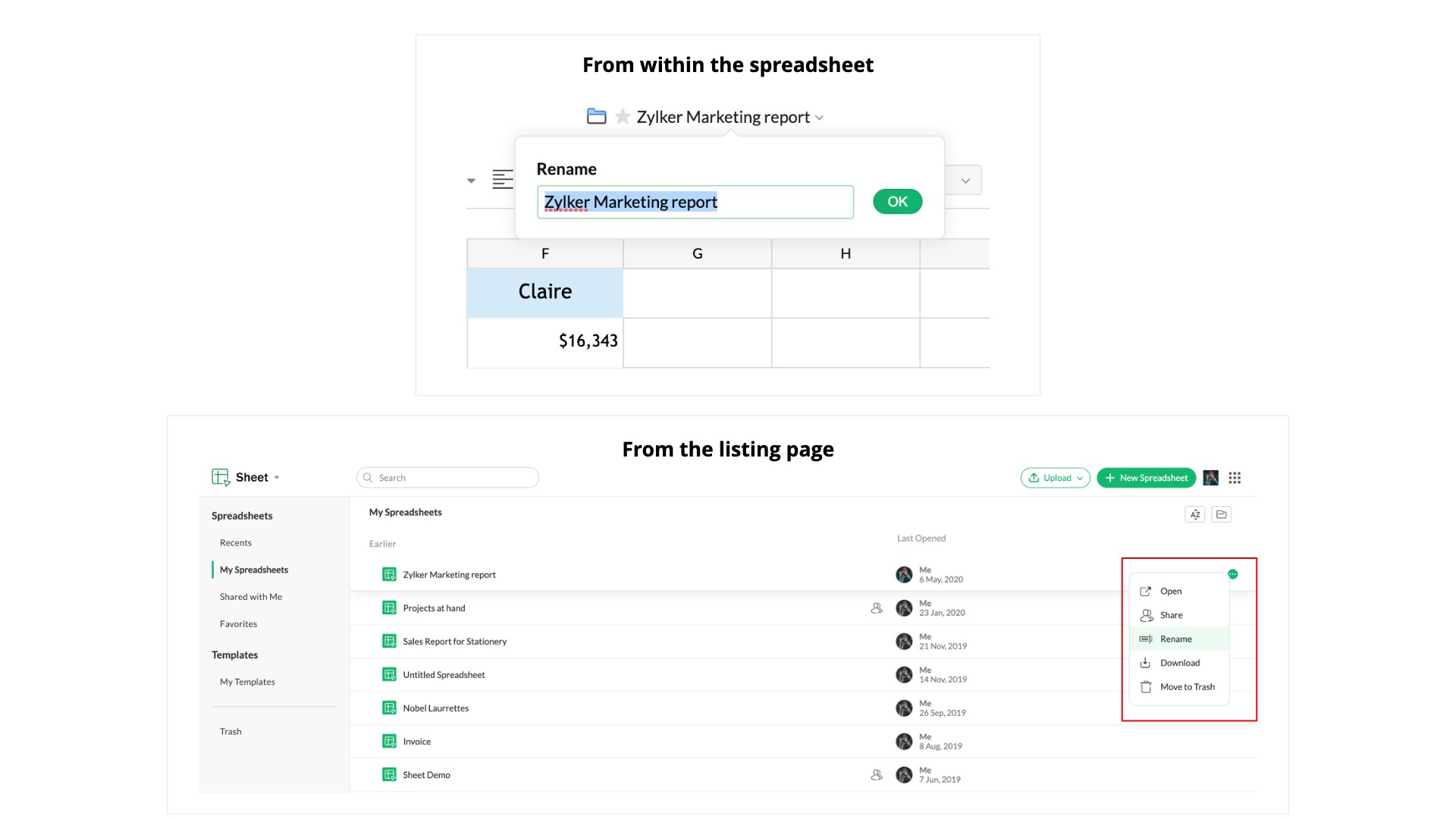Open the Sales Report for Stationery spreadsheet
This screenshot has width=1456, height=819.
tap(454, 642)
